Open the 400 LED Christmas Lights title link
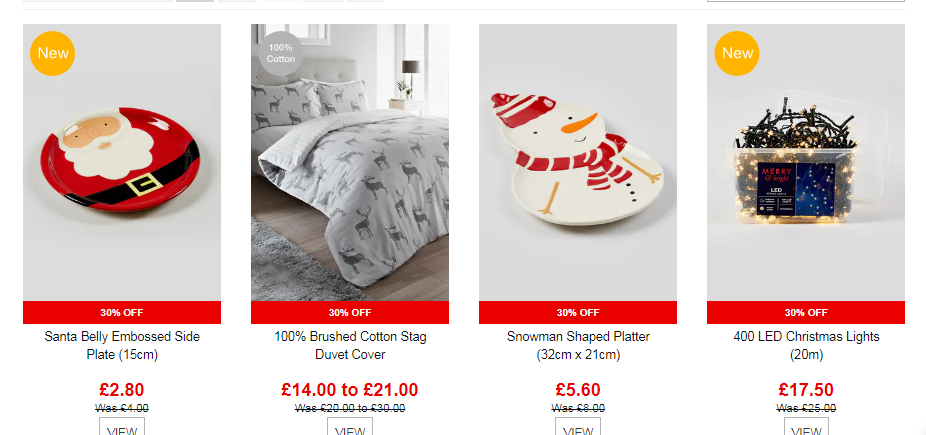This screenshot has width=926, height=435. coord(806,345)
